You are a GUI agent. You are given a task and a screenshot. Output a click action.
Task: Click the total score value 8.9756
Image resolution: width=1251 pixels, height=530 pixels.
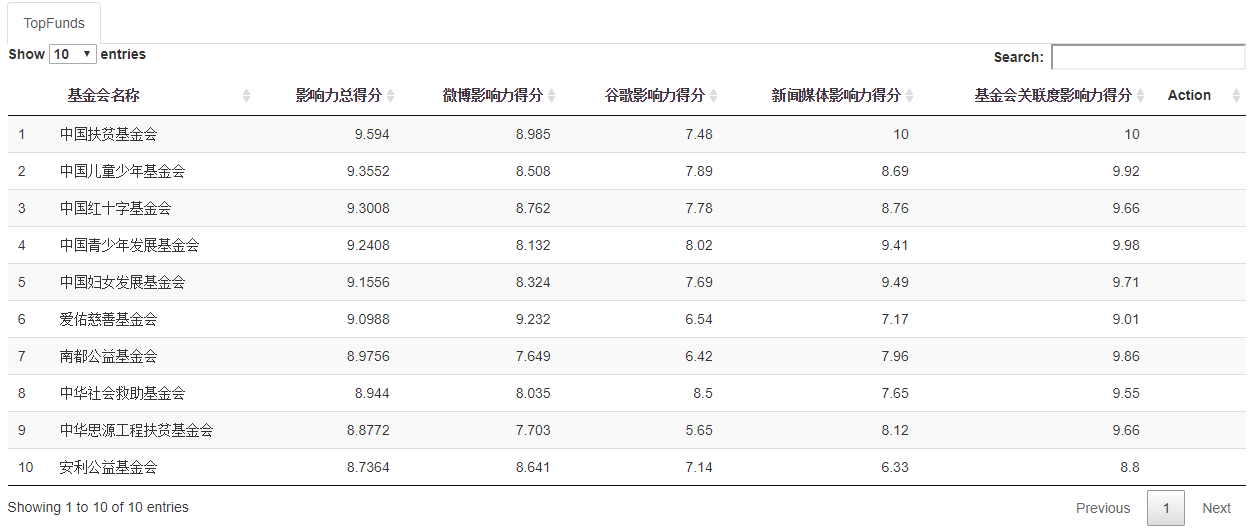click(368, 356)
